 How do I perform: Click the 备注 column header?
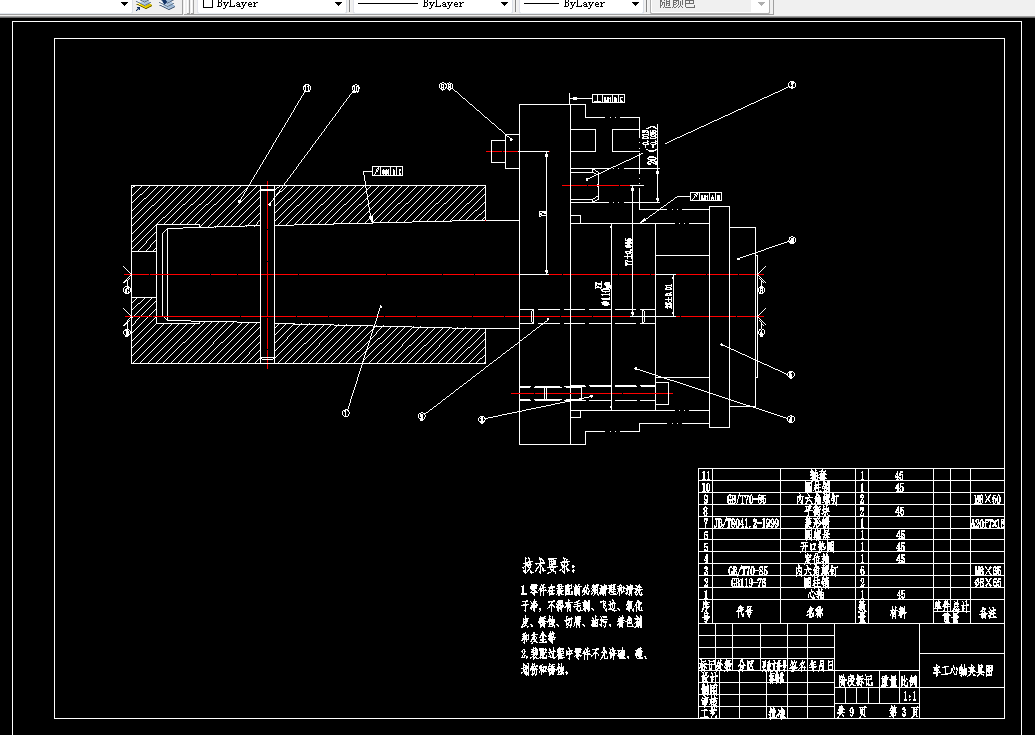tap(987, 612)
